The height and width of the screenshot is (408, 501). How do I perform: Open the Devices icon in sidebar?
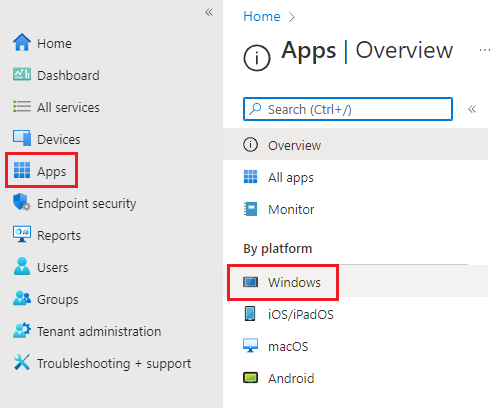(22, 138)
